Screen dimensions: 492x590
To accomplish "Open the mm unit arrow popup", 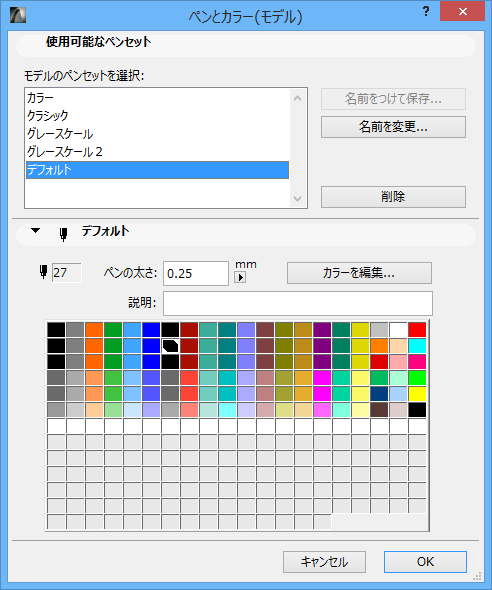I will [240, 278].
